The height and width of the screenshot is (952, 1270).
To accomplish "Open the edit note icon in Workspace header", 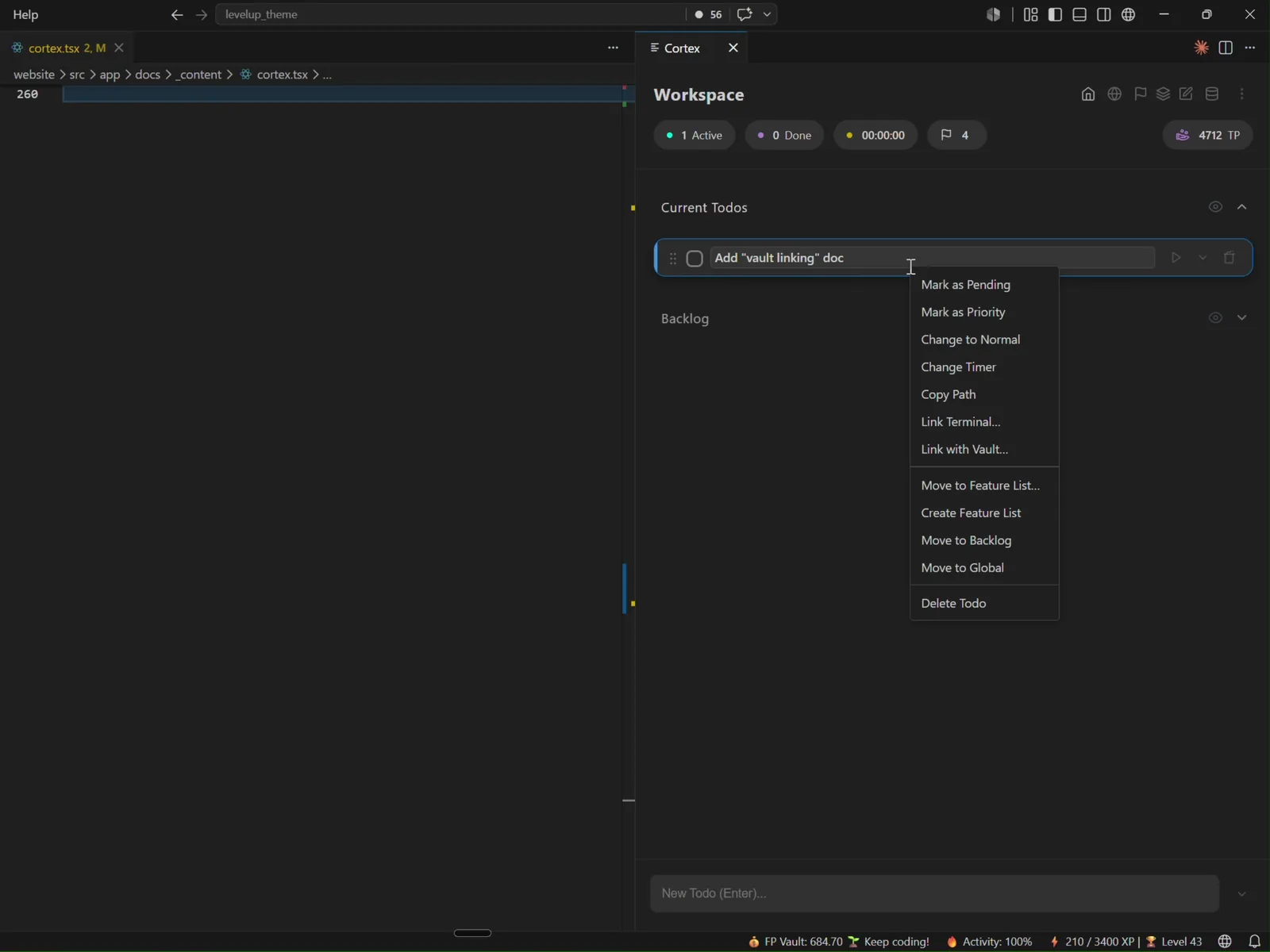I will pyautogui.click(x=1186, y=94).
